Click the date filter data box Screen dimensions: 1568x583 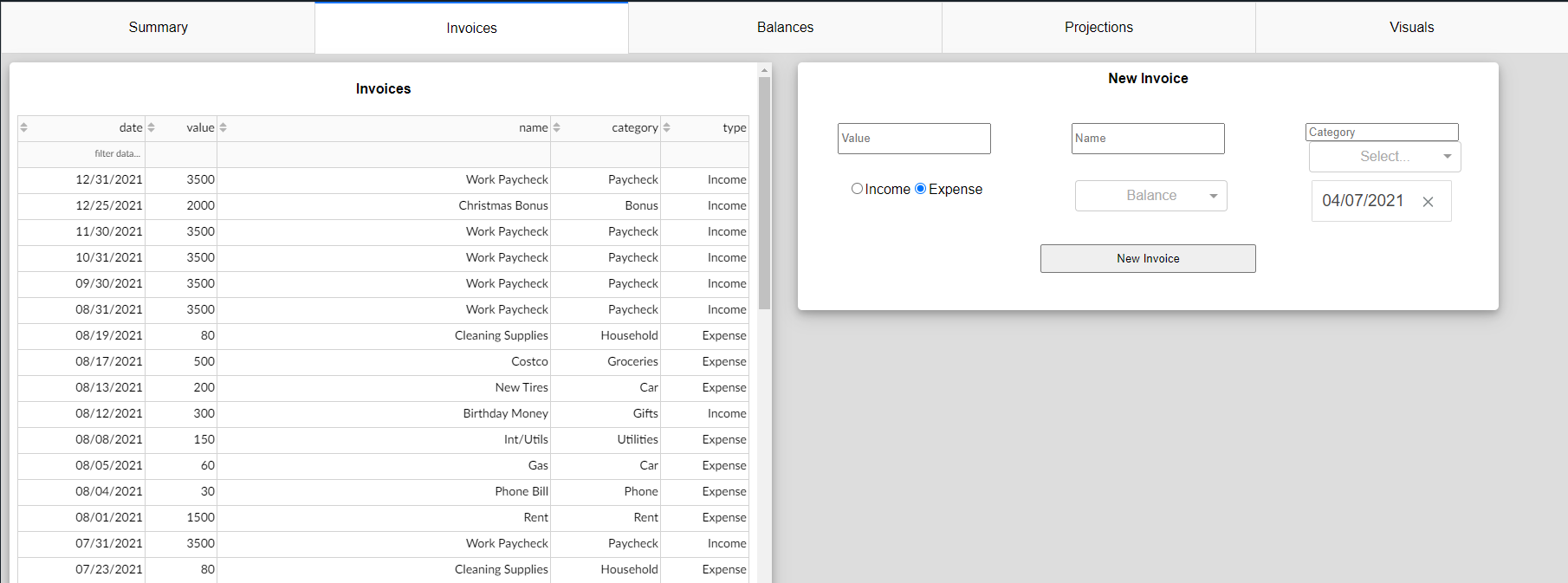(82, 154)
